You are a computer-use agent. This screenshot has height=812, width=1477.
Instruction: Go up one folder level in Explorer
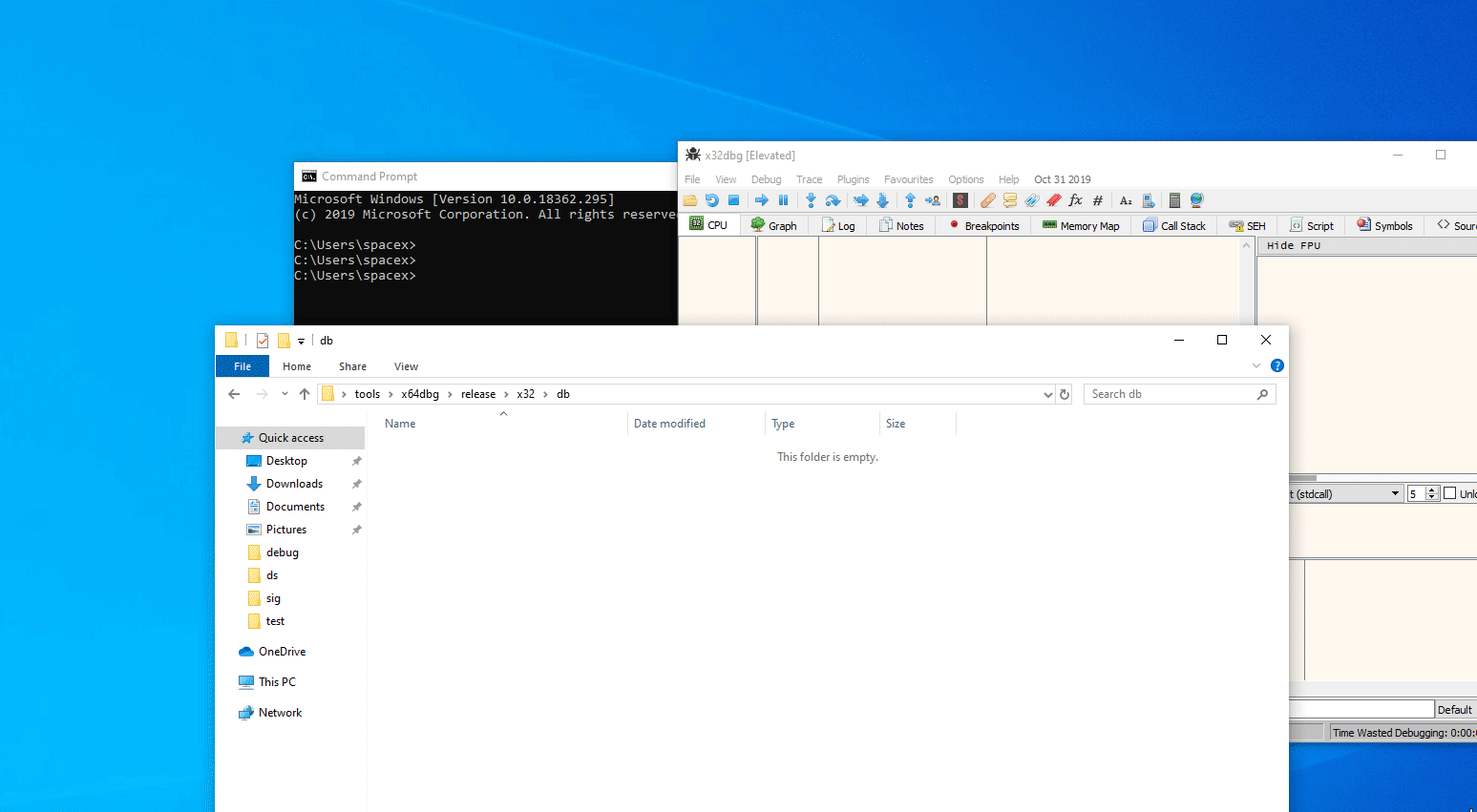[305, 394]
